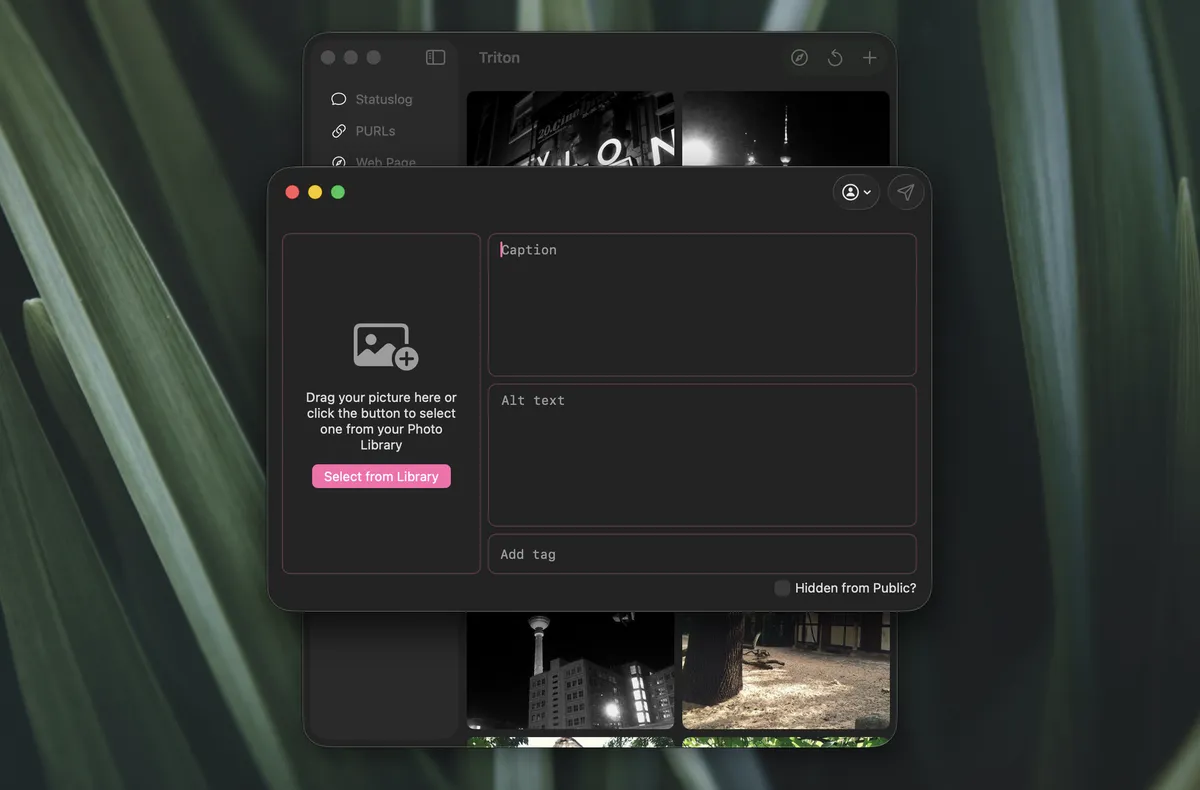Click the green zoom button of compose window

tap(338, 192)
